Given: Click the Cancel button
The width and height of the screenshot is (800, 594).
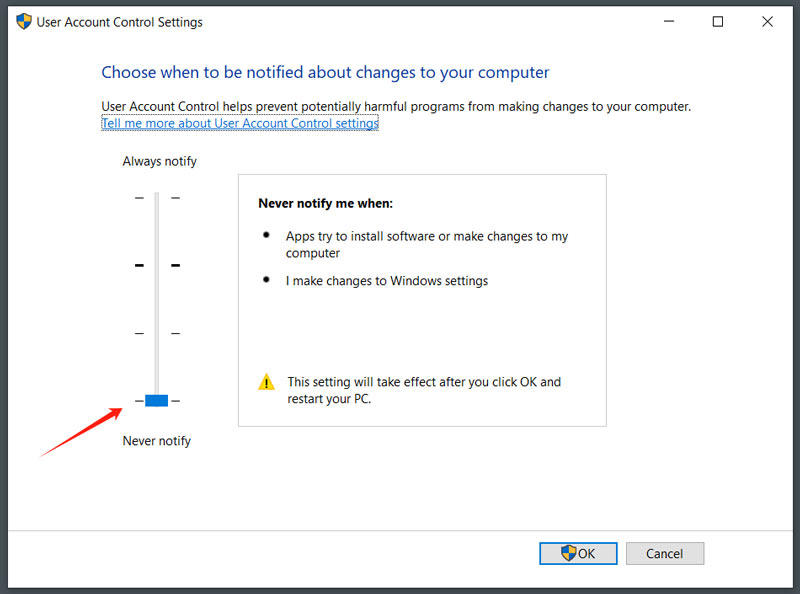Looking at the screenshot, I should coord(665,554).
